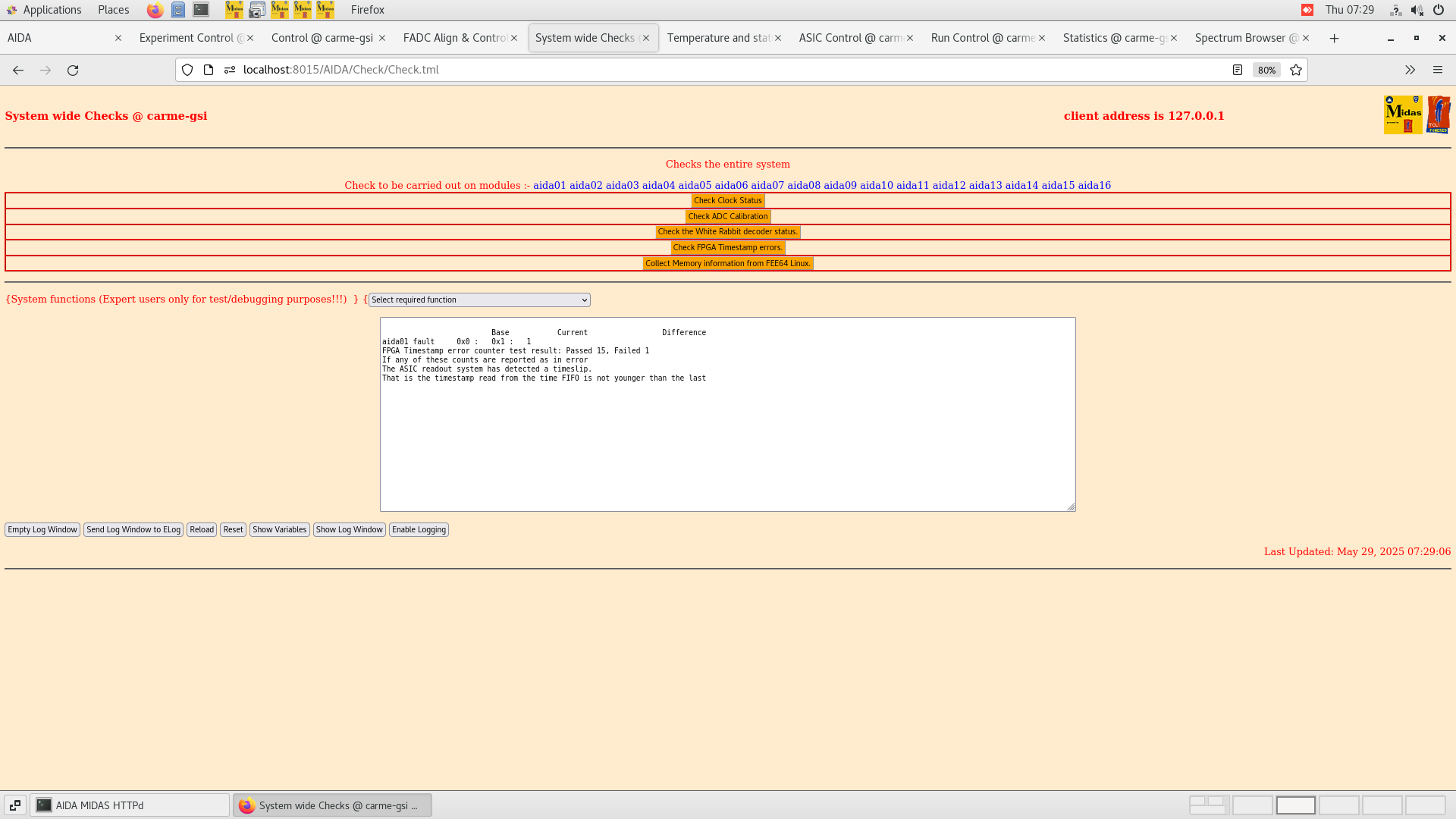The width and height of the screenshot is (1456, 819).
Task: Run the Check ADC Calibration action
Action: pos(727,216)
